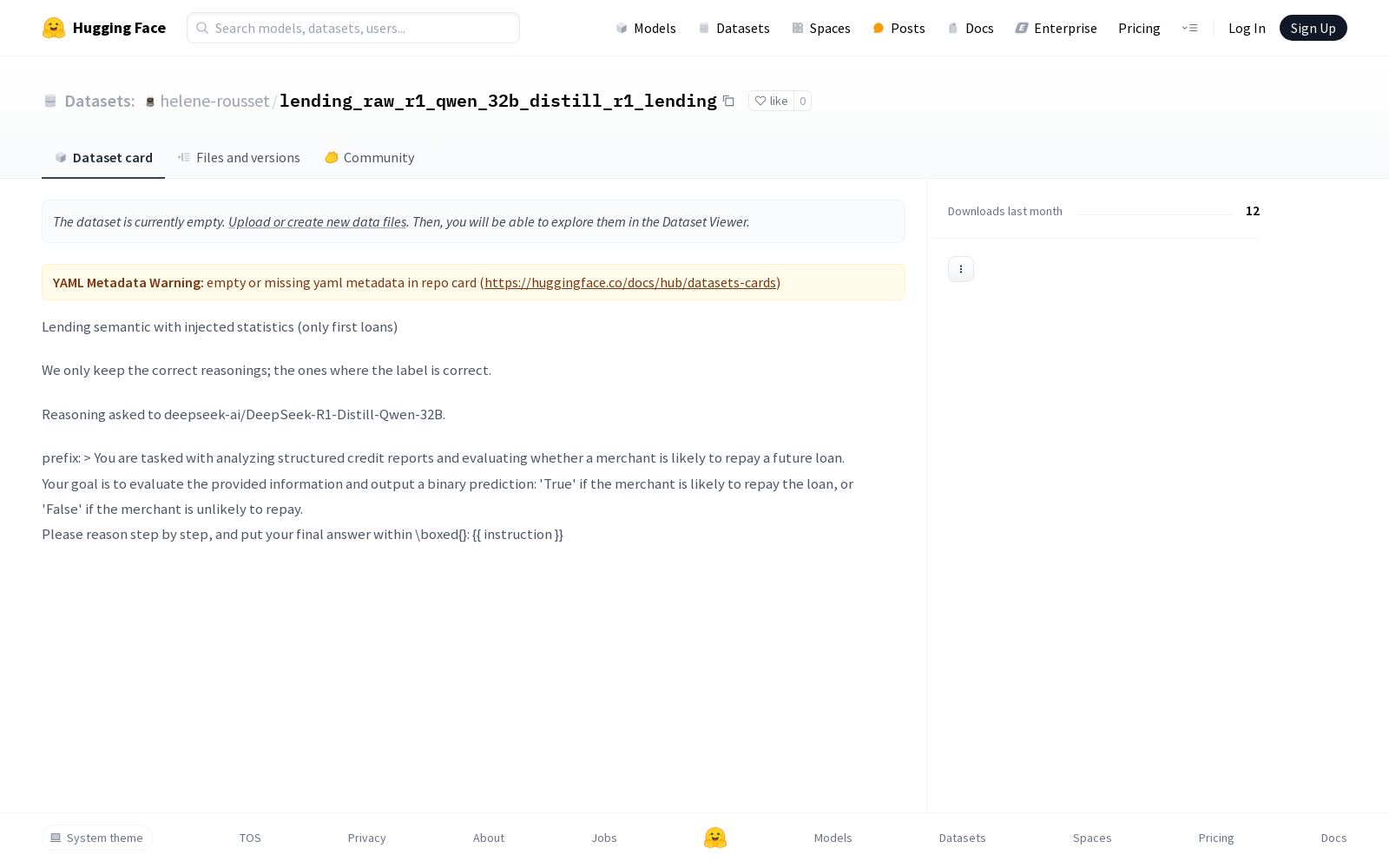
Task: Open Pricing in the top navigation
Action: [1139, 28]
